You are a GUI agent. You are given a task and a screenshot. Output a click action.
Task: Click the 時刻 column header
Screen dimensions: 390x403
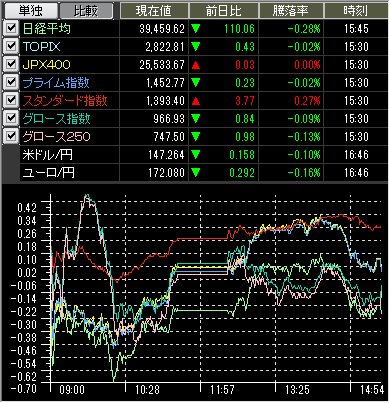point(356,11)
